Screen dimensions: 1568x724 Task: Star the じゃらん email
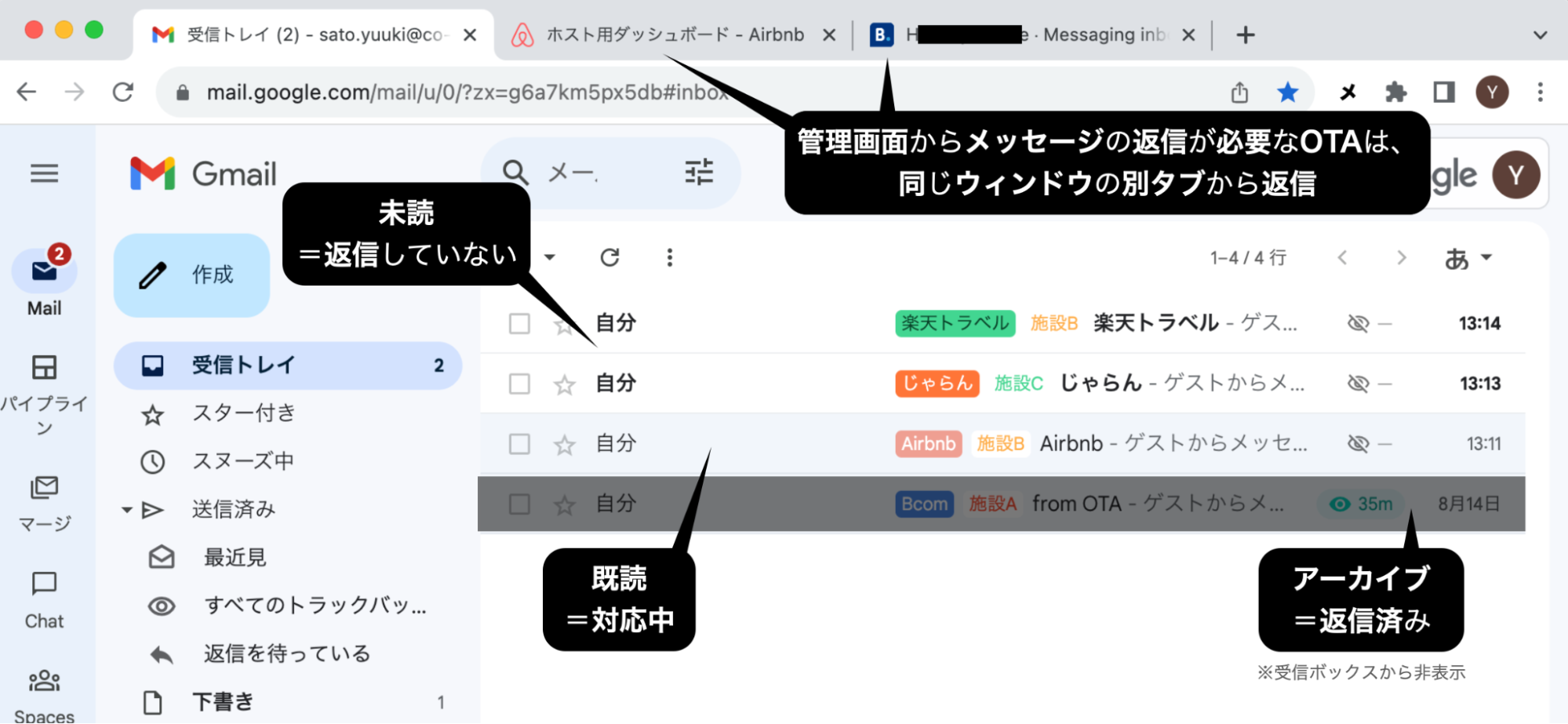564,384
